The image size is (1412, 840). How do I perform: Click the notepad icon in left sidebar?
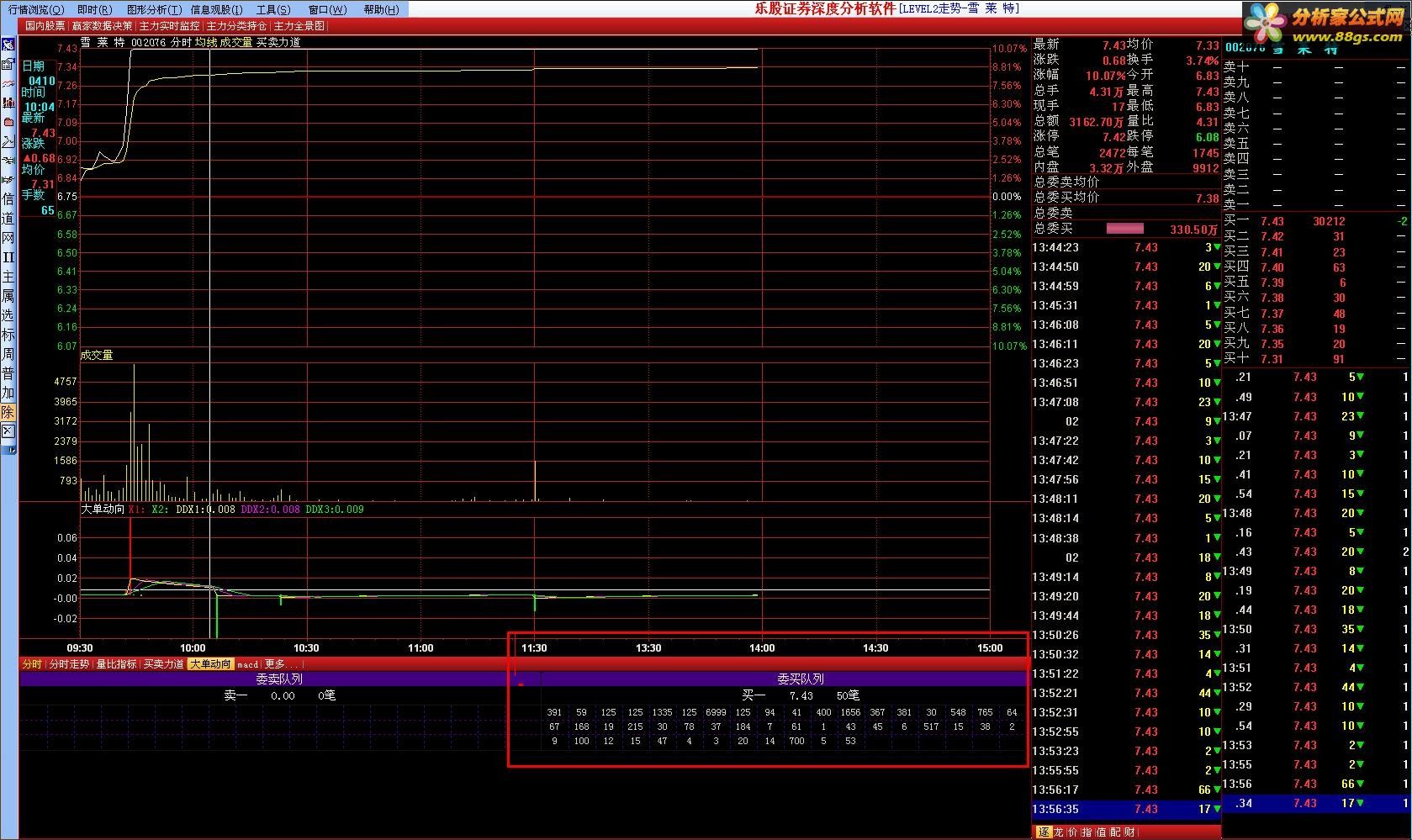pos(8,65)
